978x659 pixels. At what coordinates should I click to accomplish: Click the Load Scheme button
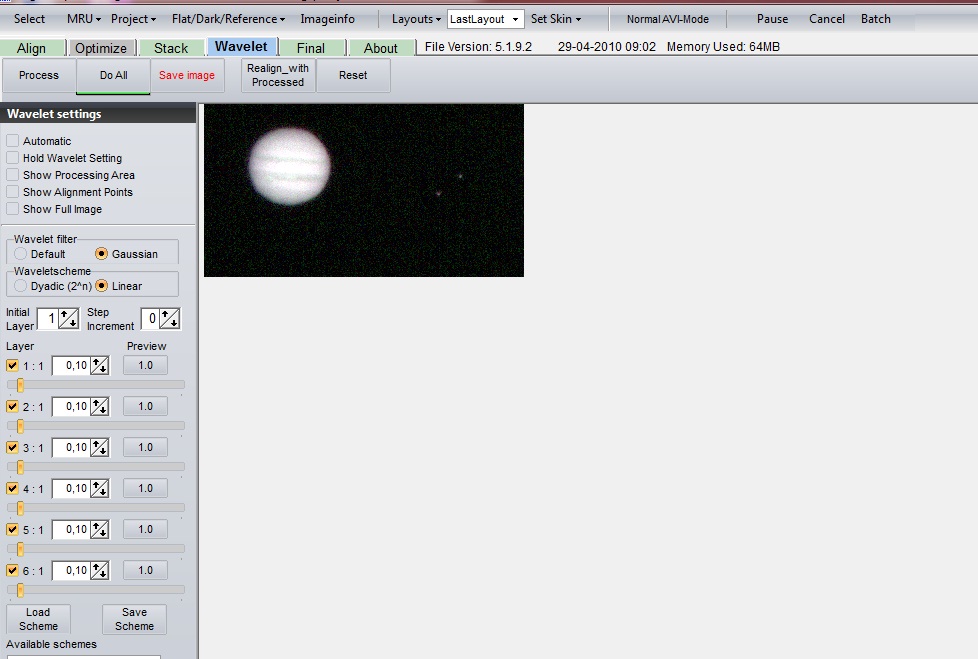coord(38,619)
